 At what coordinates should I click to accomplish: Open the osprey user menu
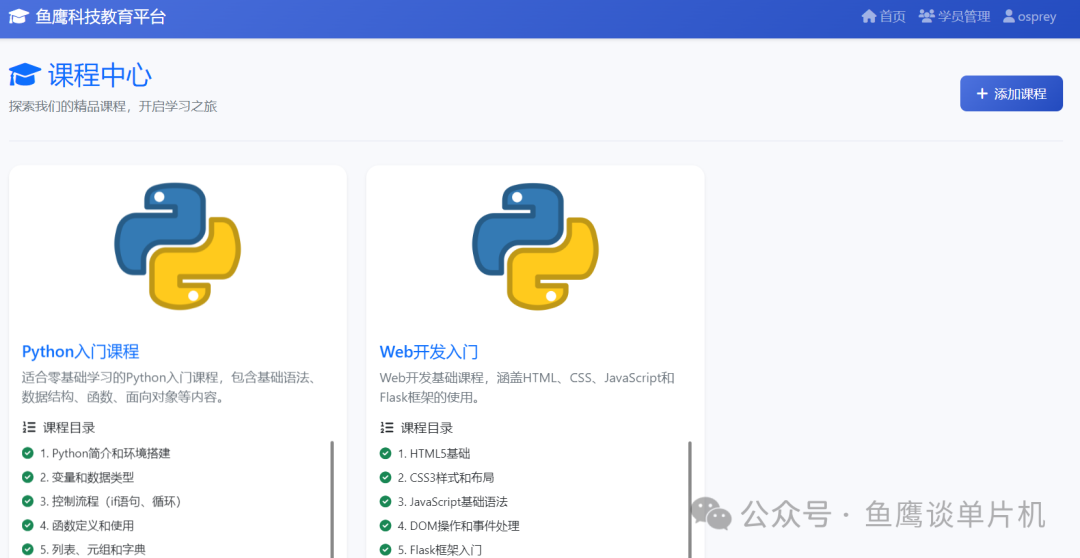[1030, 17]
